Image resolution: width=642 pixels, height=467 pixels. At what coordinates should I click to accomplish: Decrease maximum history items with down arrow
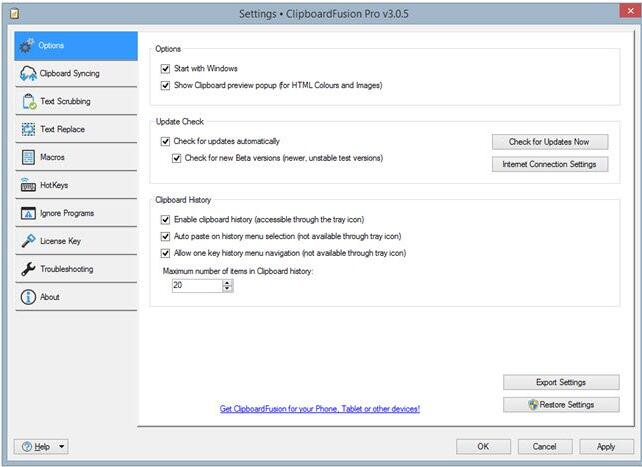227,289
